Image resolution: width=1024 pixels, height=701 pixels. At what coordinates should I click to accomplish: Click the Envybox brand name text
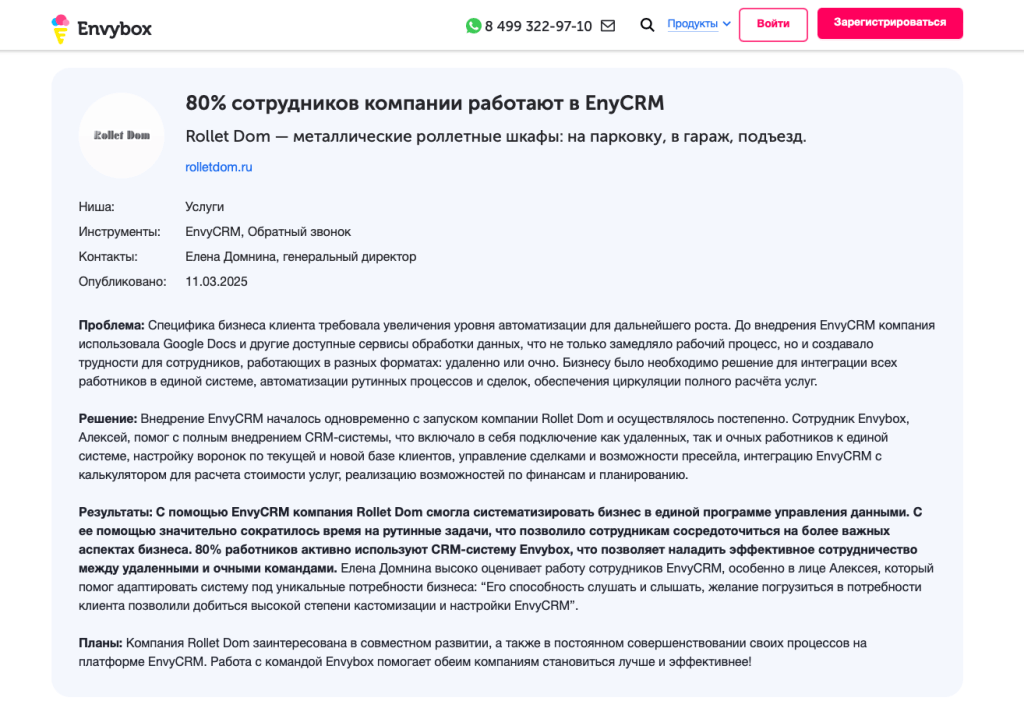click(x=114, y=29)
